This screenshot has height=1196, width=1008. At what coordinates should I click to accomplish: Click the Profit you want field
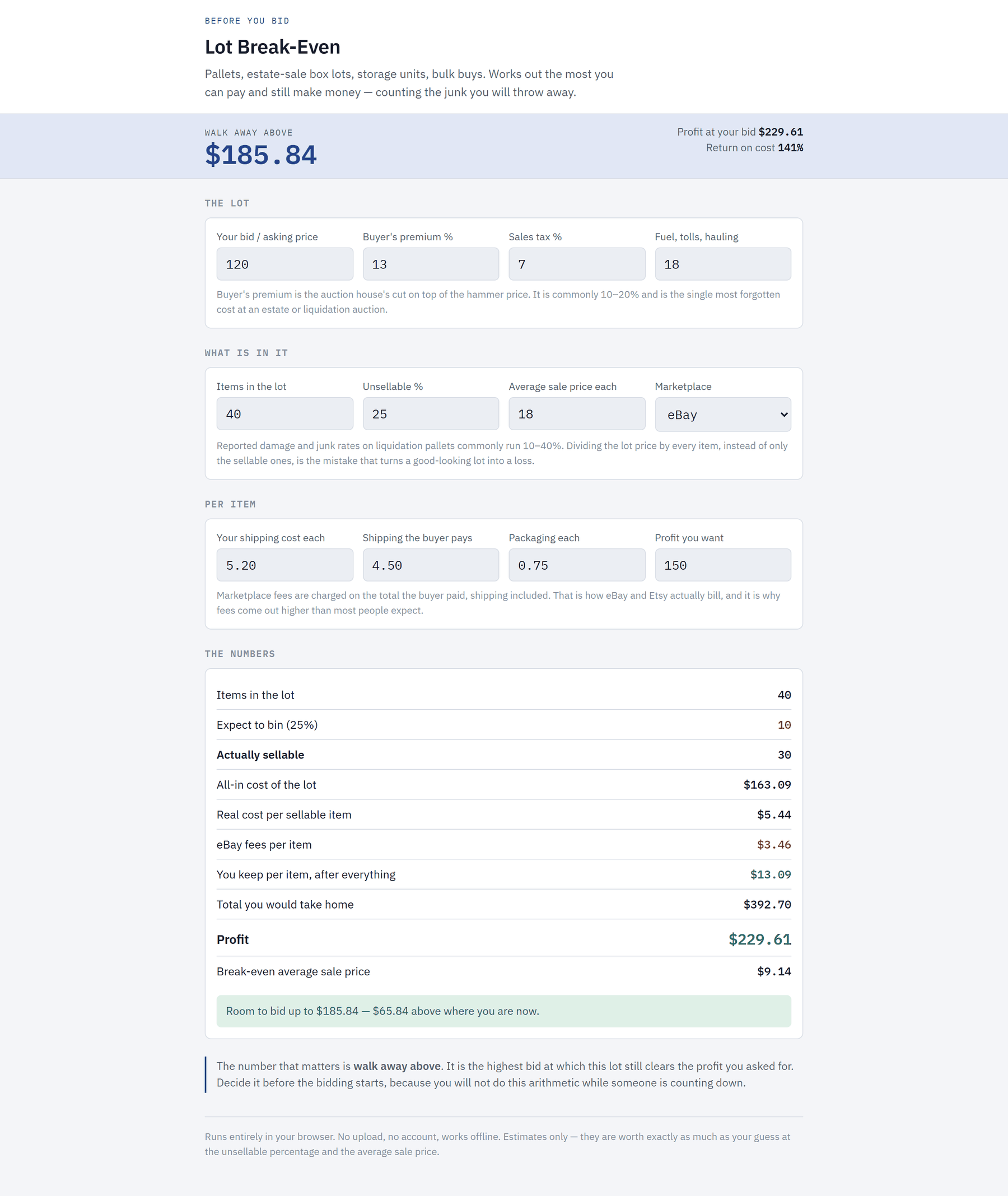pyautogui.click(x=723, y=565)
